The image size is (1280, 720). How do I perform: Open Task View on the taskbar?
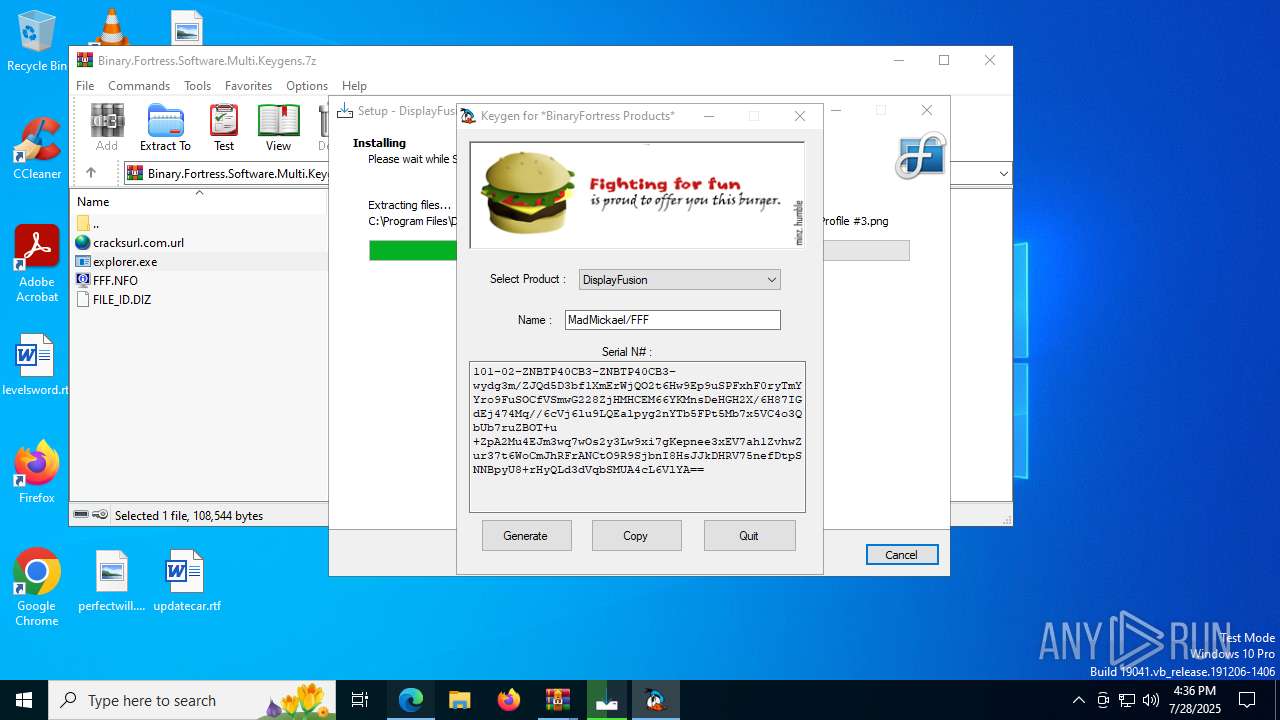[x=360, y=700]
